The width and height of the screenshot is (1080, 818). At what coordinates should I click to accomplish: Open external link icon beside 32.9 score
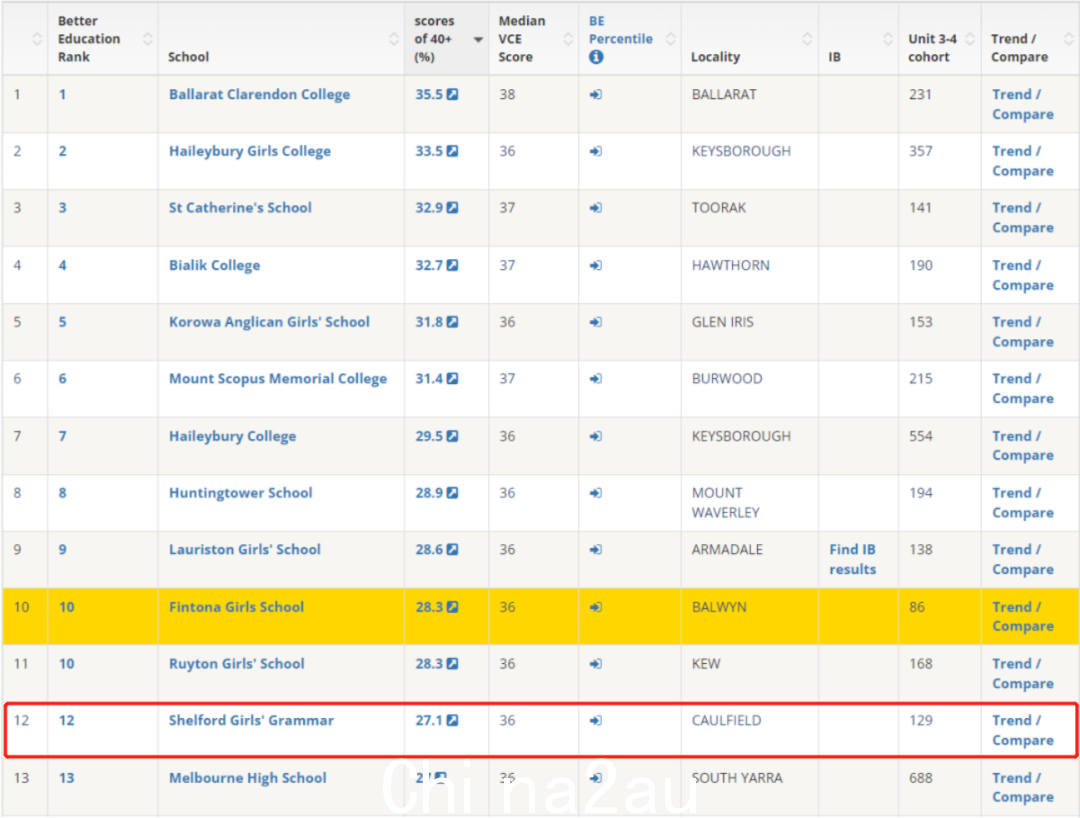453,207
